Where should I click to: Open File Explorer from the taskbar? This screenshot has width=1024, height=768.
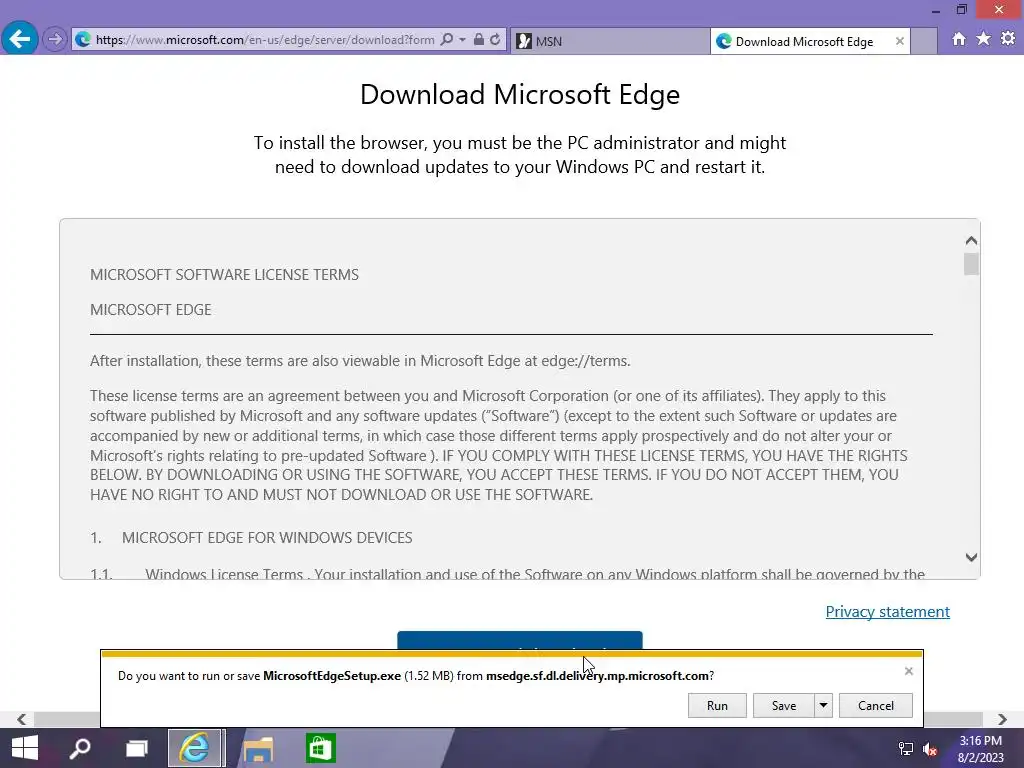(x=257, y=748)
